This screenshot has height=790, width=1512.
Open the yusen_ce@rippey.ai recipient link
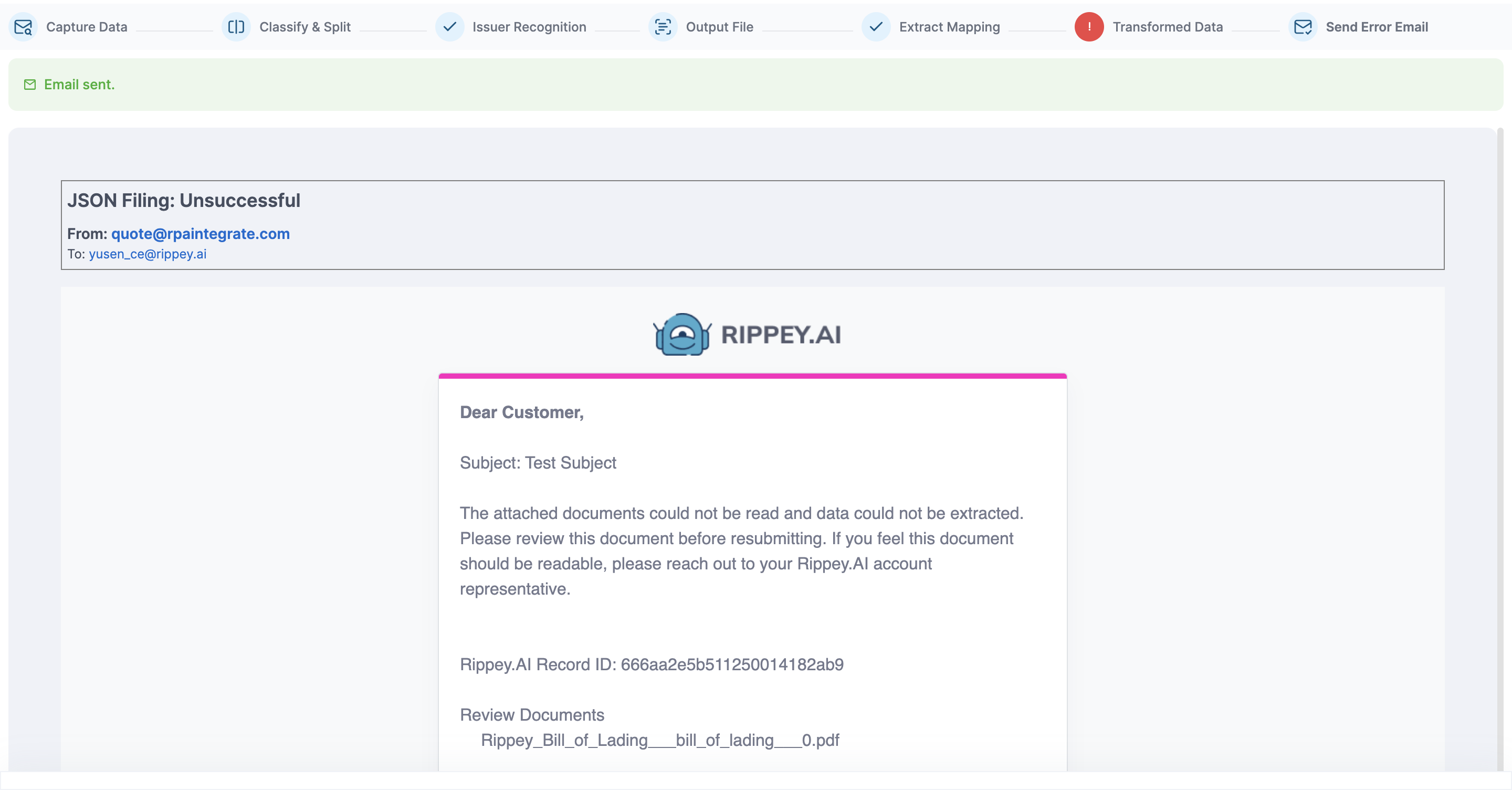148,254
